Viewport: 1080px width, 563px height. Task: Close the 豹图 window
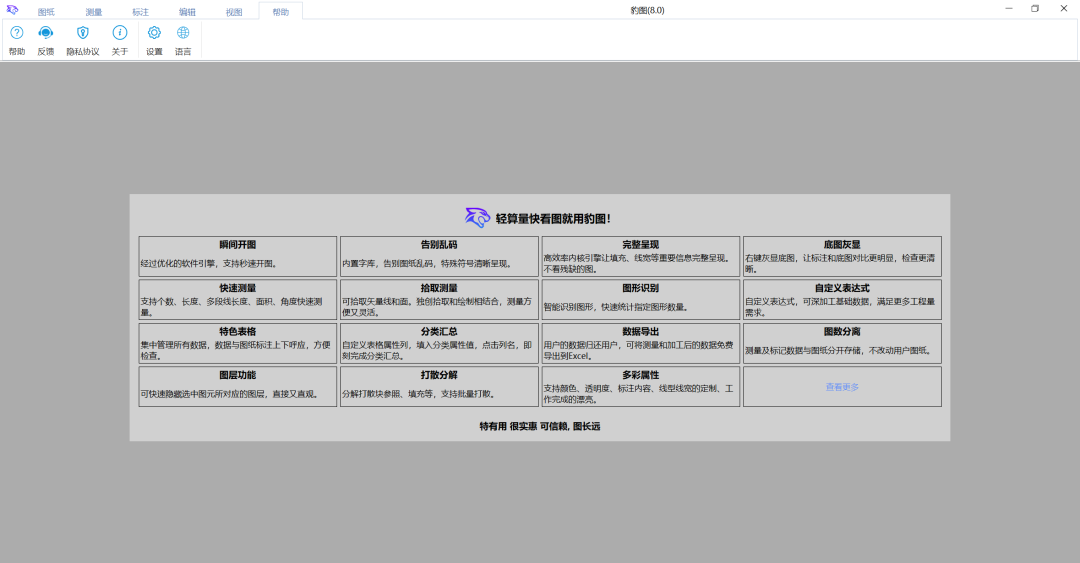coord(1063,9)
